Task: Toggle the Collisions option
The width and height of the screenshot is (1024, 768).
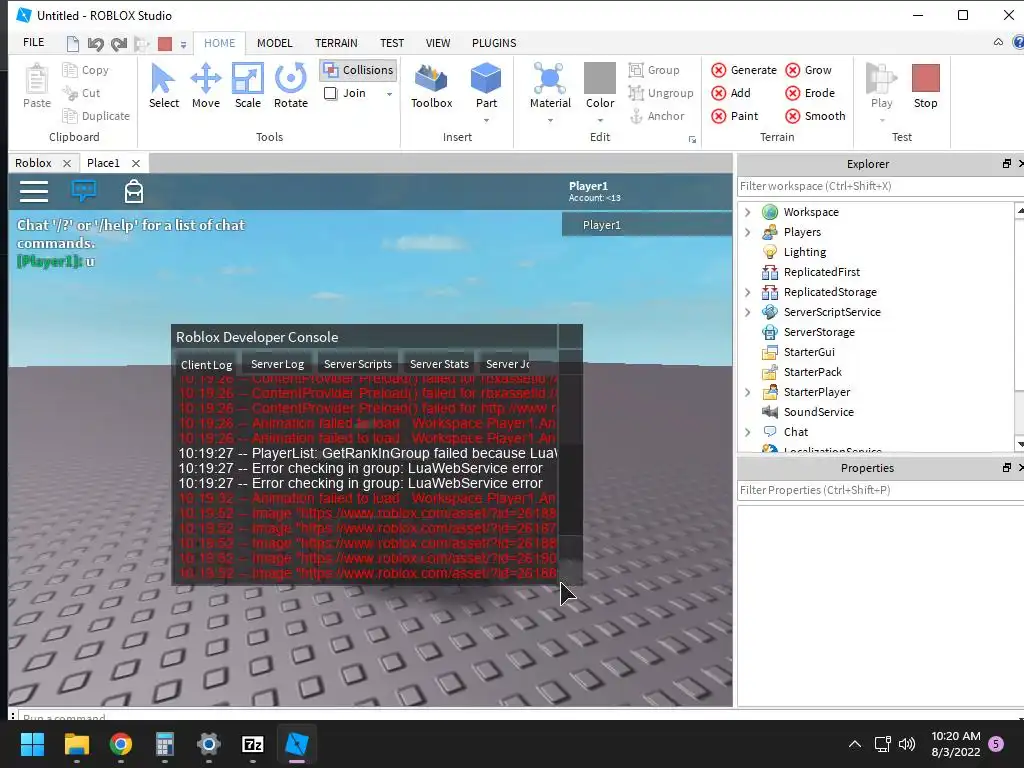Action: 358,70
